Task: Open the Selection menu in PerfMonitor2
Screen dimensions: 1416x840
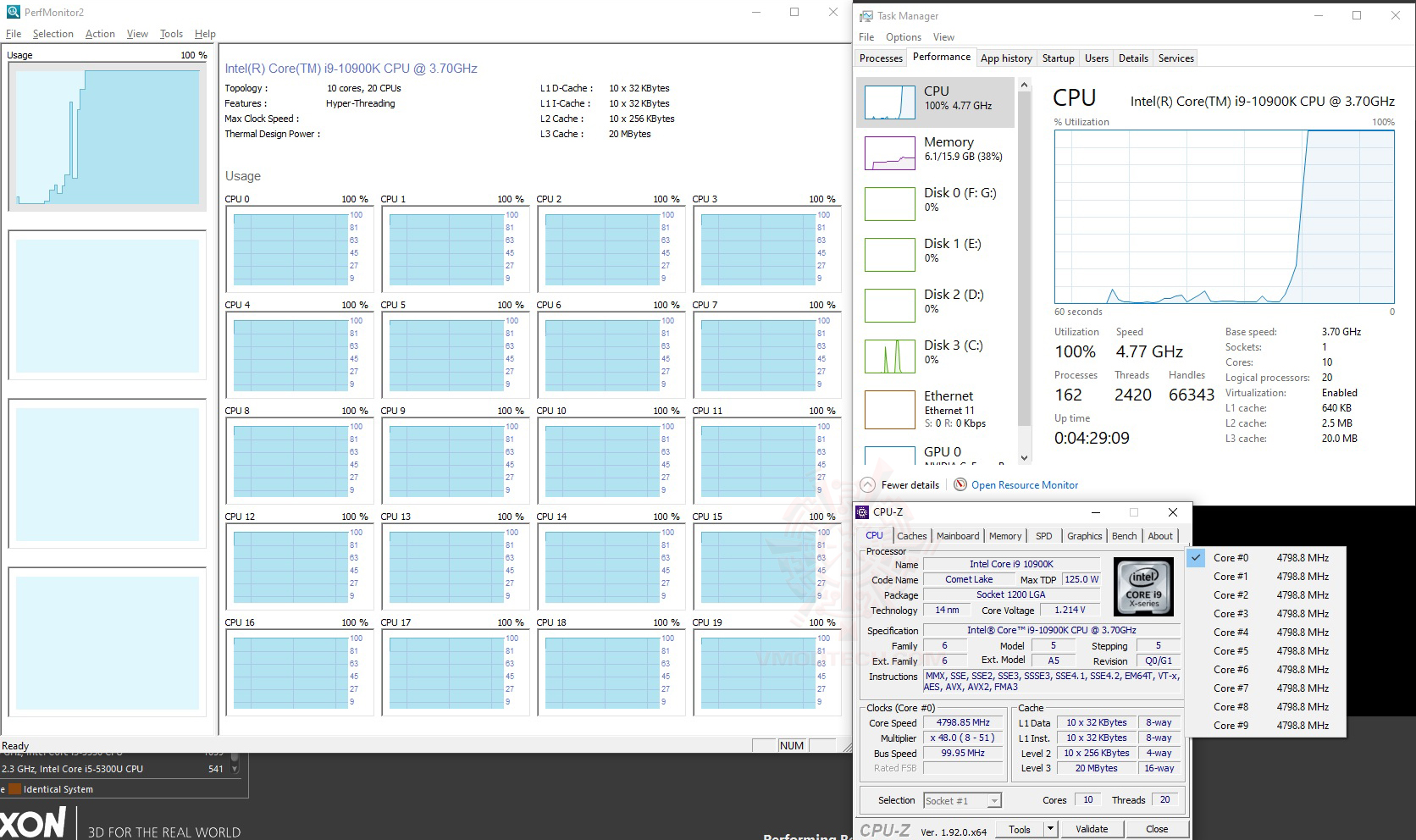Action: click(53, 34)
